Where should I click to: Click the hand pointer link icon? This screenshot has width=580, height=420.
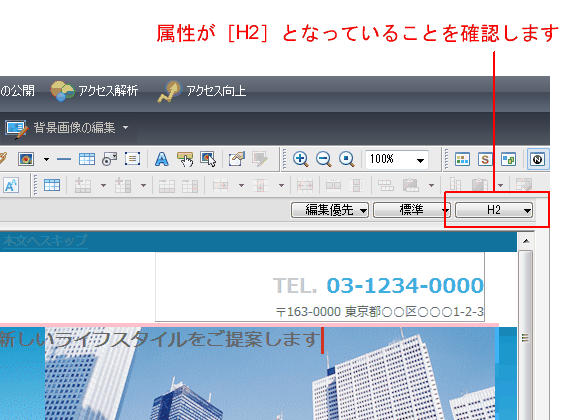tap(185, 159)
